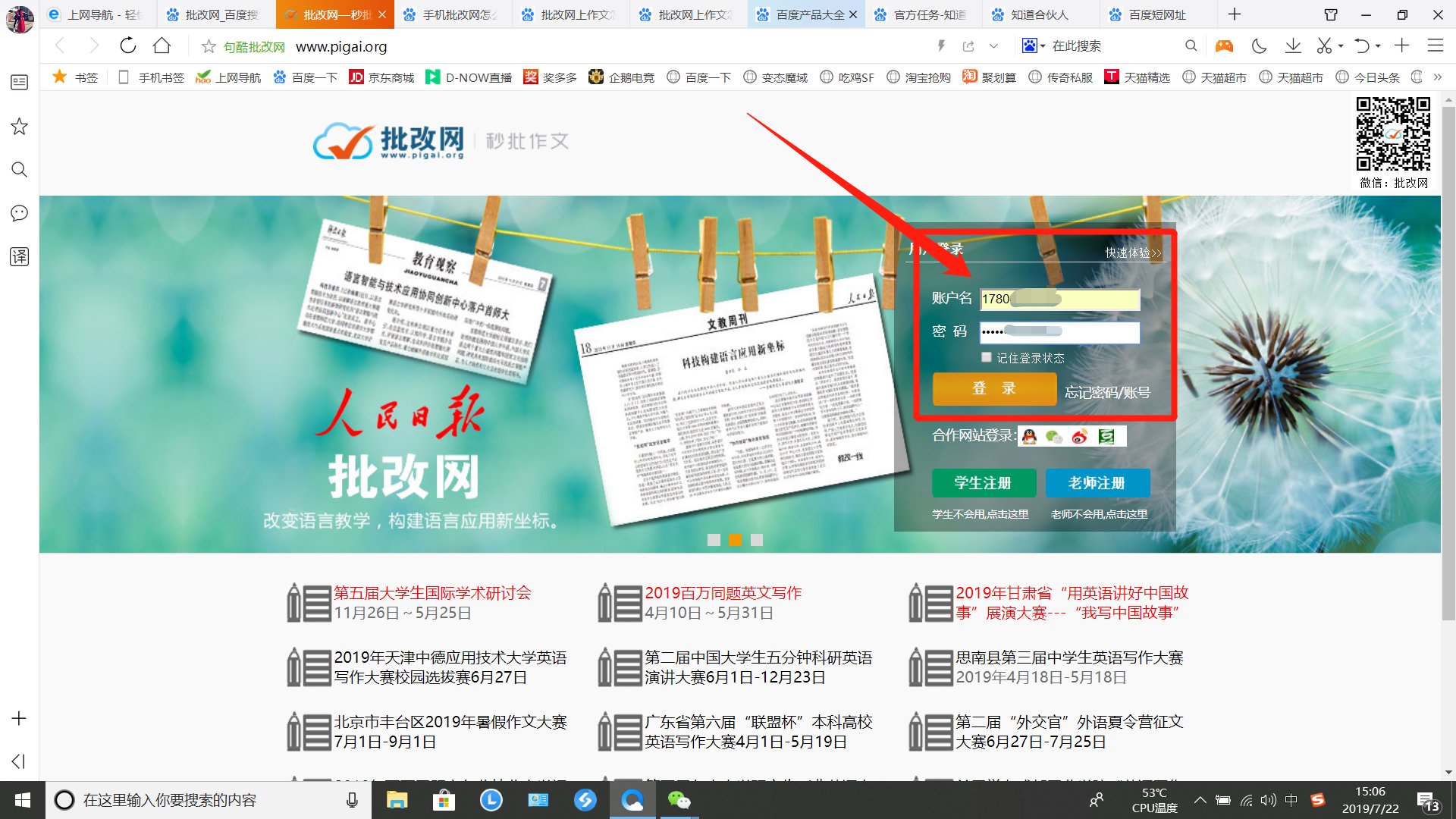Open sidebar news reader icon
1456x819 pixels.
tap(19, 82)
